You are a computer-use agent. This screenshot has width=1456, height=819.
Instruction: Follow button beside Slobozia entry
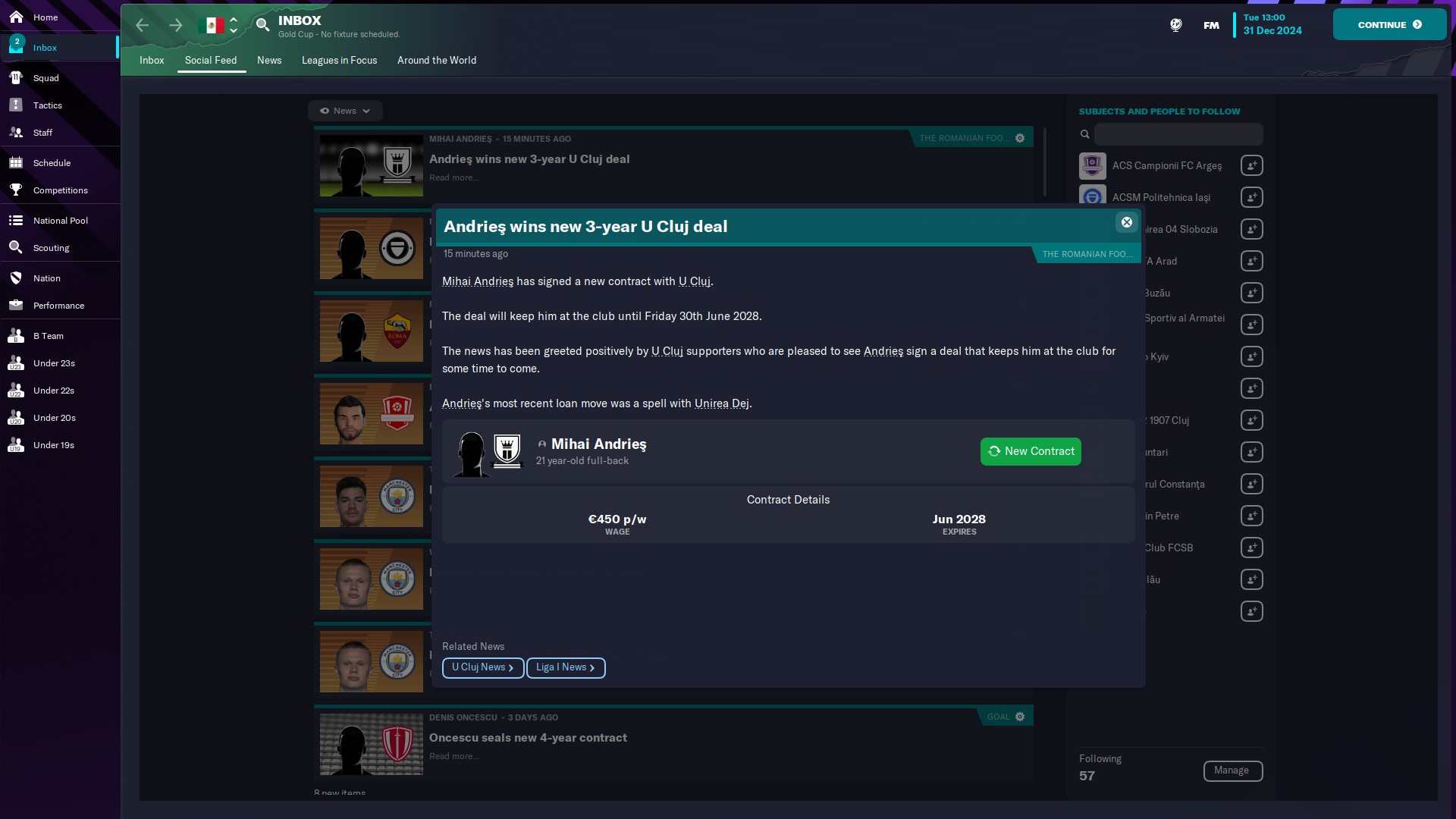click(x=1252, y=229)
